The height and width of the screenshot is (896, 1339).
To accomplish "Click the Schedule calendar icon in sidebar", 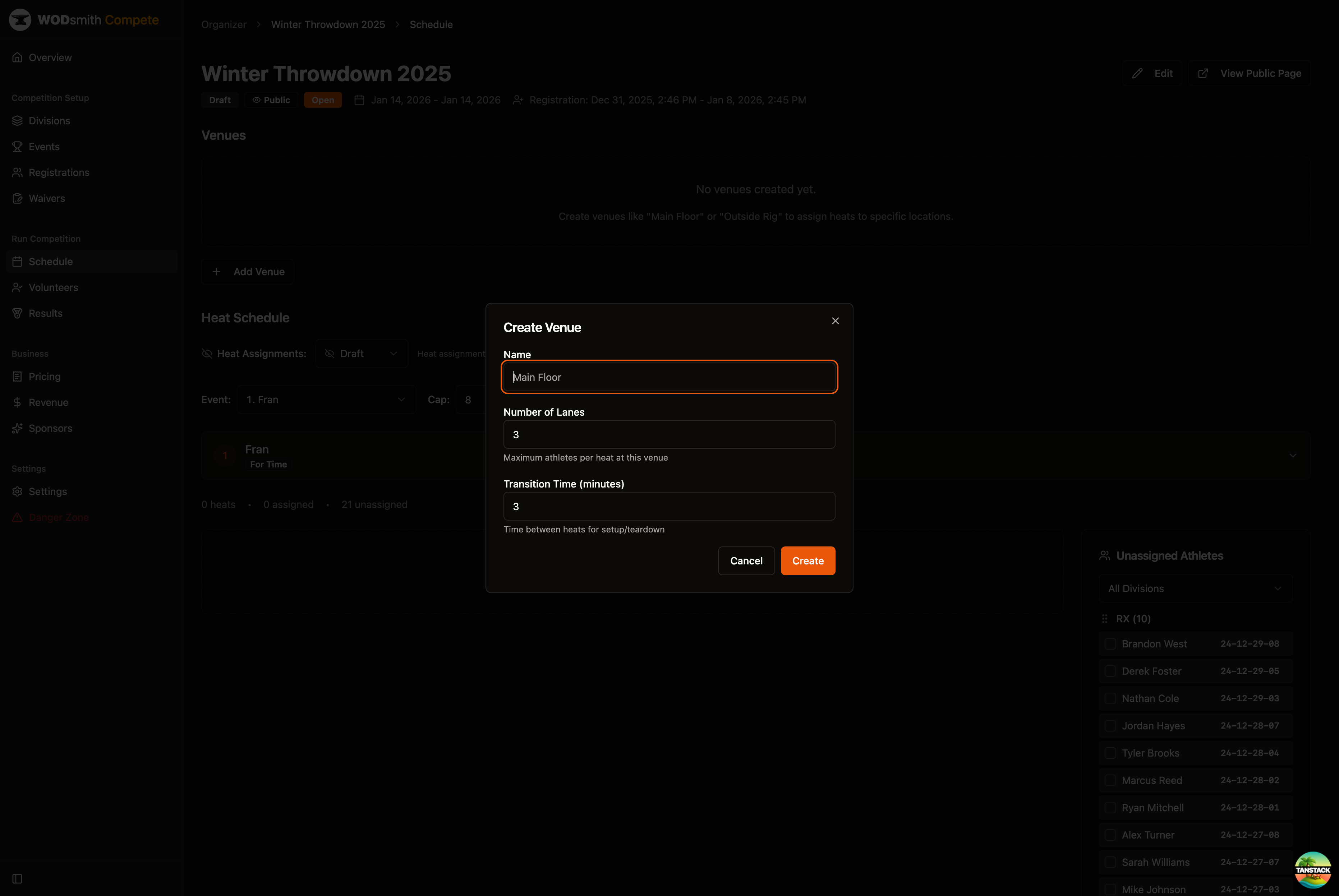I will pos(17,261).
